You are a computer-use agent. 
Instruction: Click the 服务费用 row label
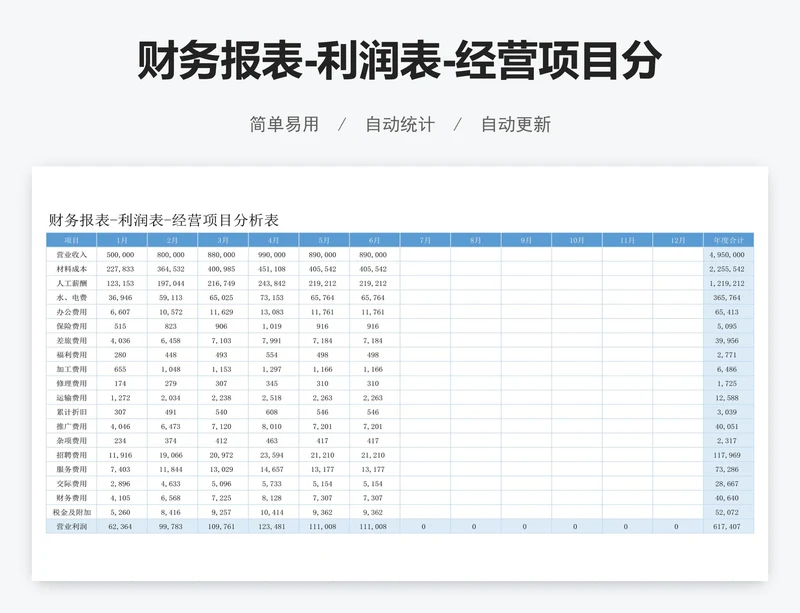point(71,469)
